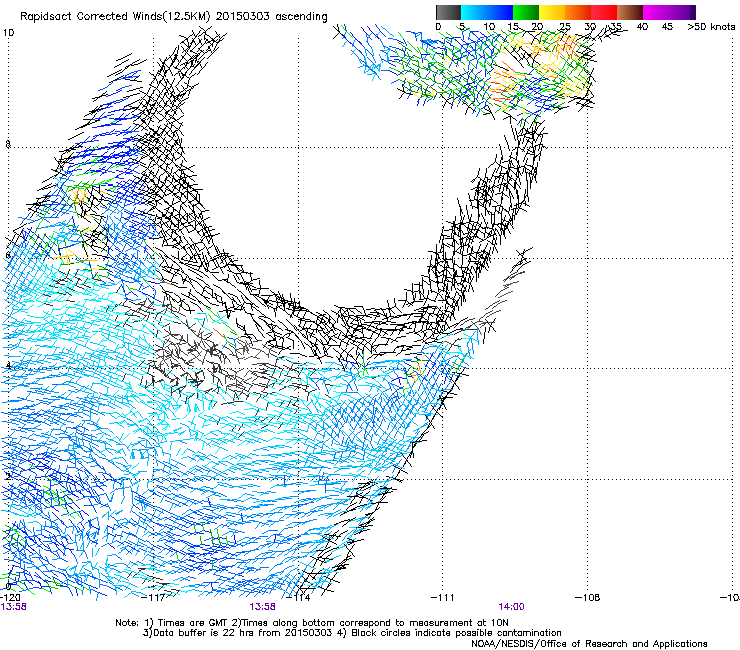Select the yellow 20-25 knots legend segment
The width and height of the screenshot is (740, 650).
point(552,12)
